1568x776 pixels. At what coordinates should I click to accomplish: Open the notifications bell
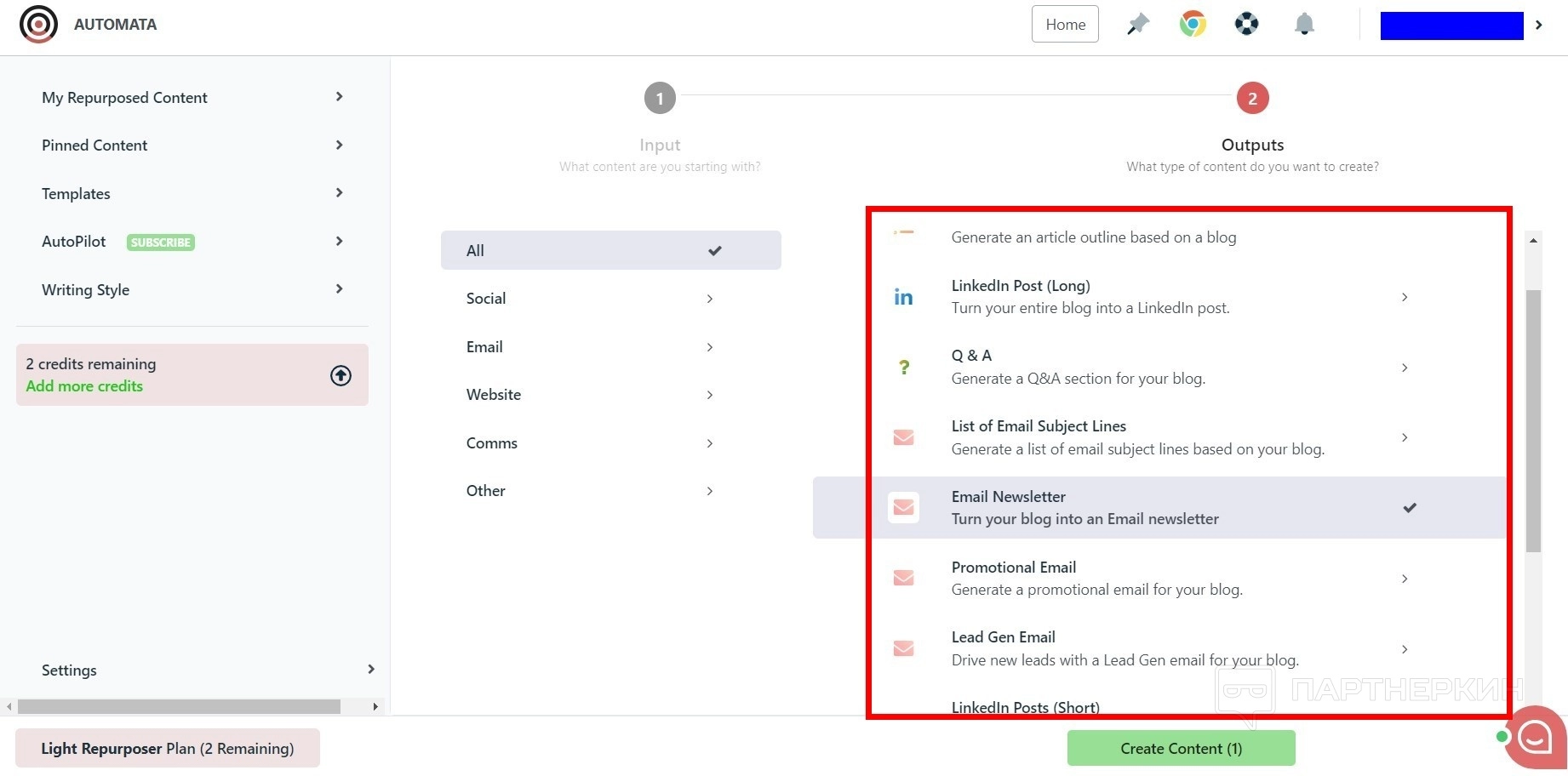[1304, 24]
